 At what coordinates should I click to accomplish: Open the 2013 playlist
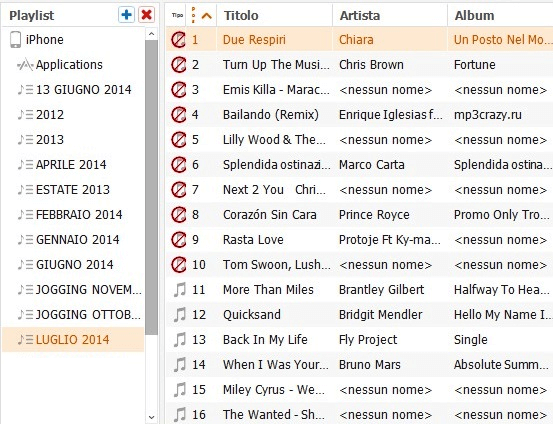coord(50,140)
